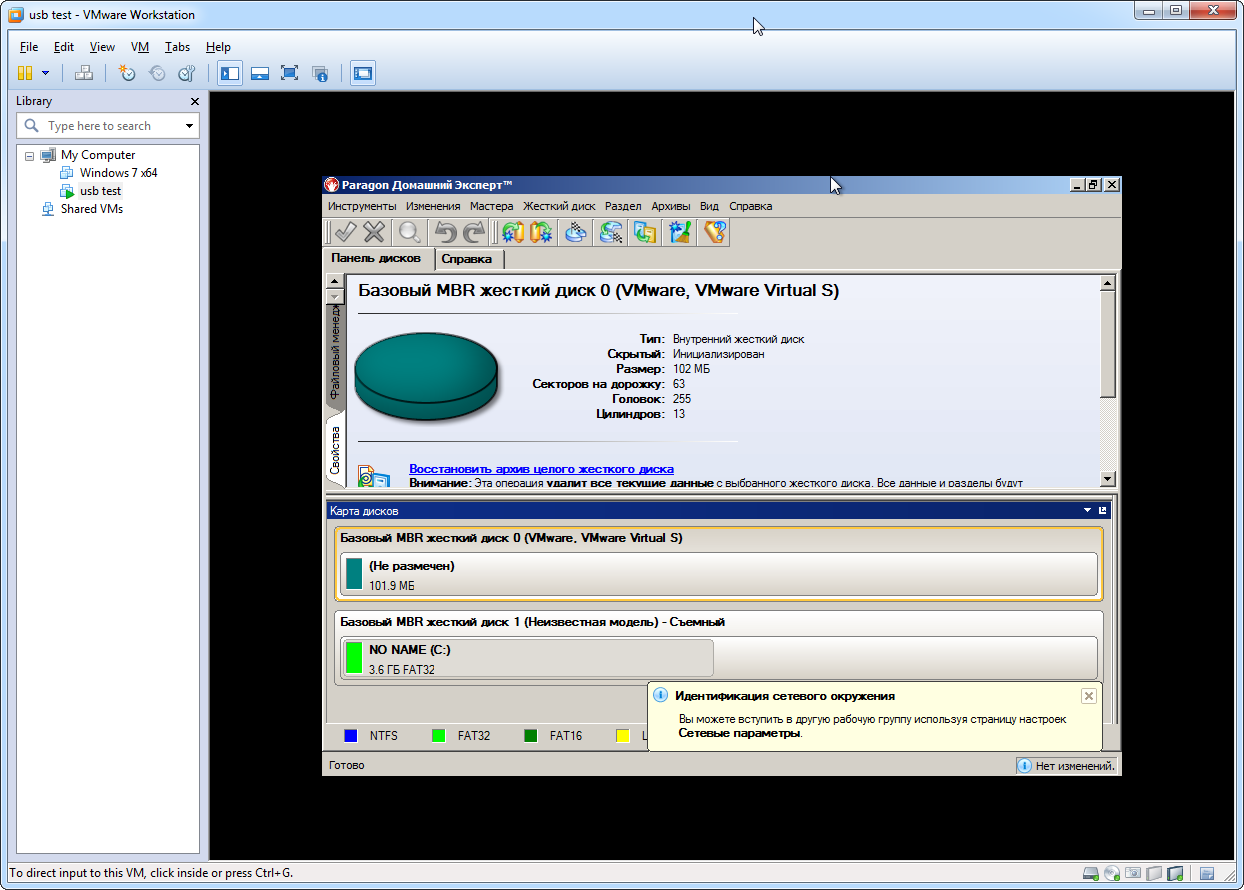The image size is (1244, 890).
Task: Click the checkered-flag disk toolbar icon
Action: tap(575, 232)
